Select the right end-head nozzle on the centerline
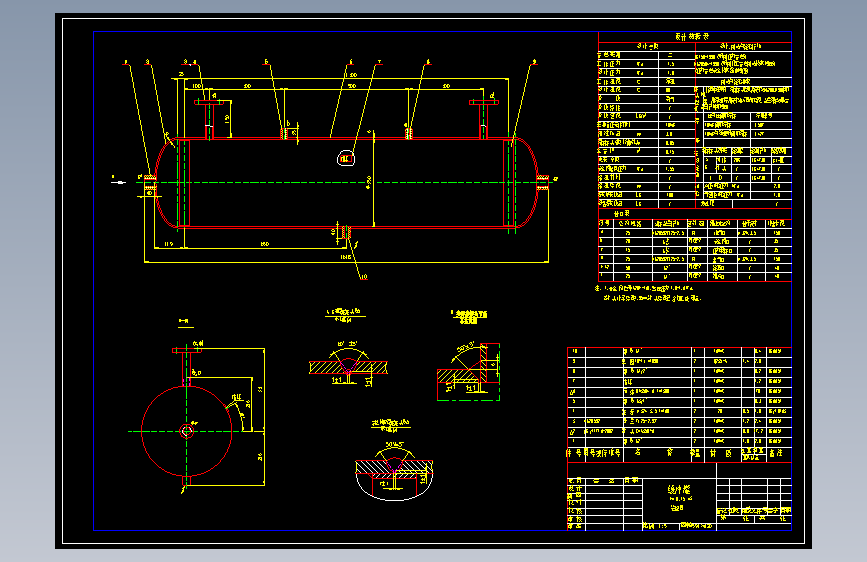 pos(542,183)
